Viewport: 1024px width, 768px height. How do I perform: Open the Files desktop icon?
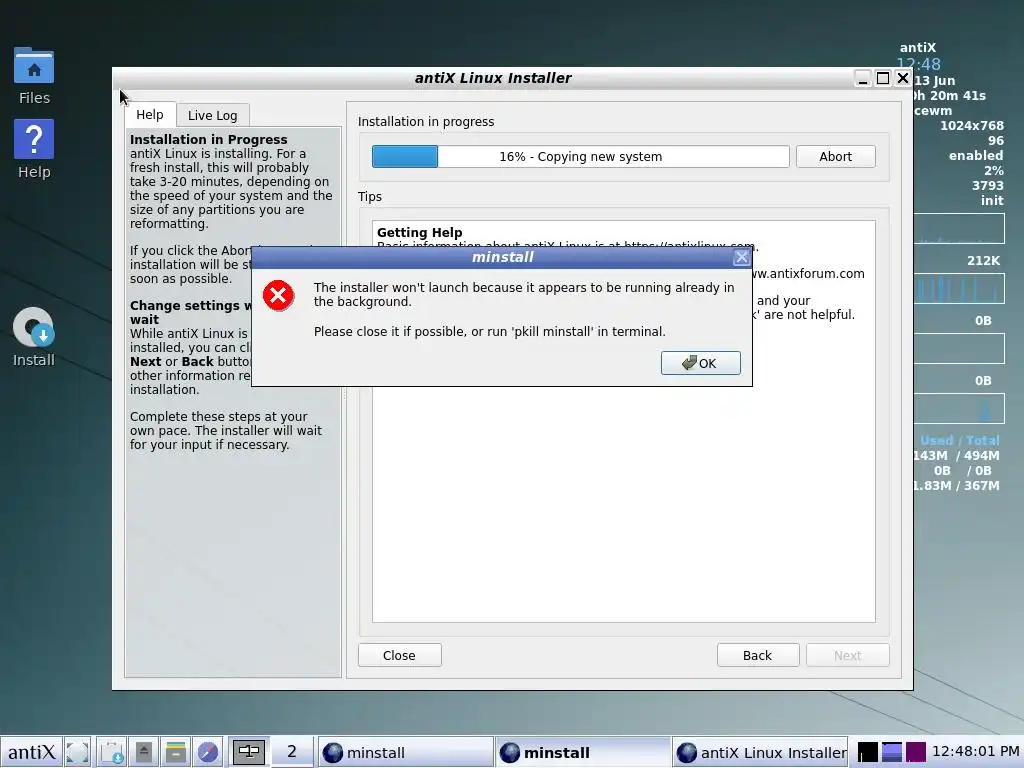point(34,75)
